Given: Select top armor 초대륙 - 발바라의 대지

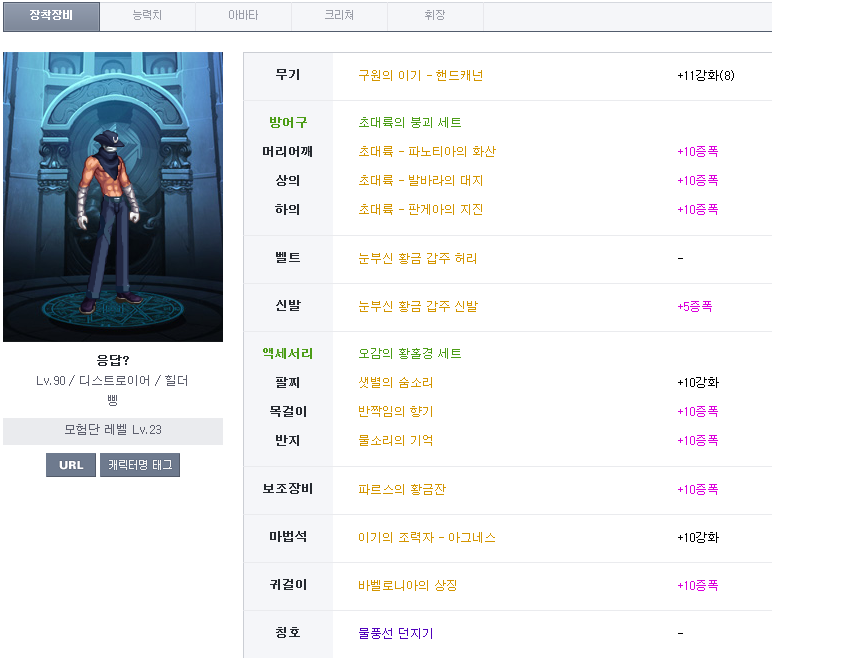Looking at the screenshot, I should coord(420,181).
